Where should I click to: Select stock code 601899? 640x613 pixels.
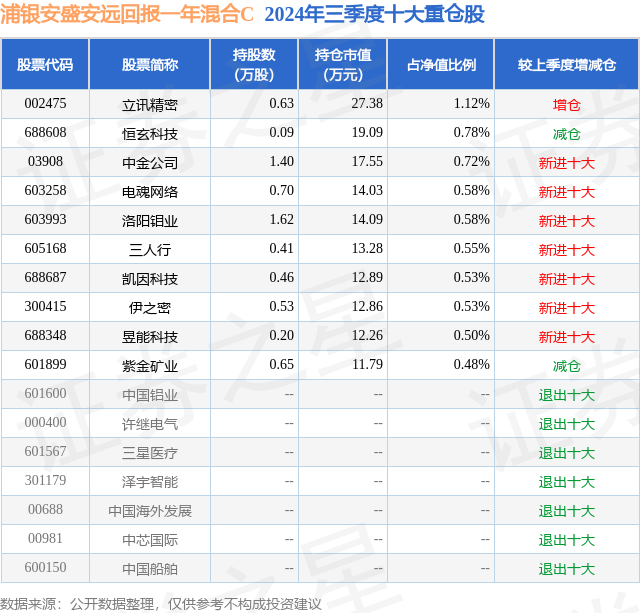click(x=45, y=364)
